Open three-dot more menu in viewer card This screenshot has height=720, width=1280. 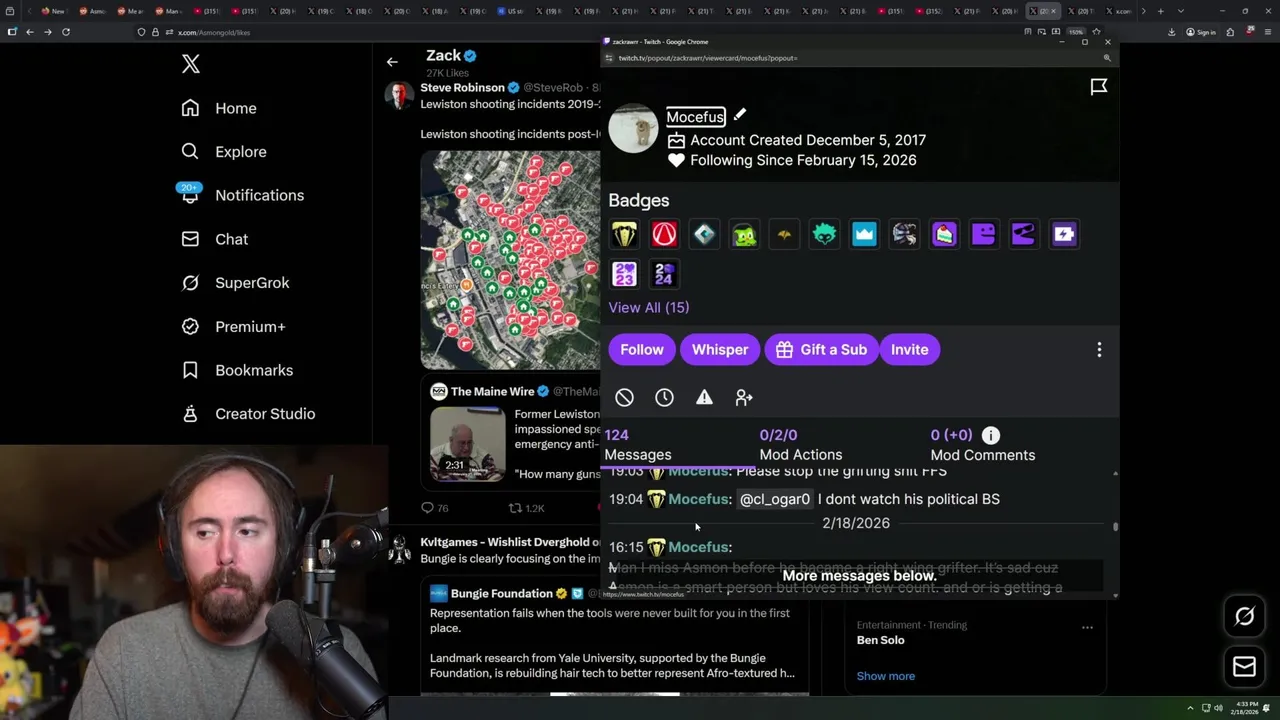[1099, 350]
